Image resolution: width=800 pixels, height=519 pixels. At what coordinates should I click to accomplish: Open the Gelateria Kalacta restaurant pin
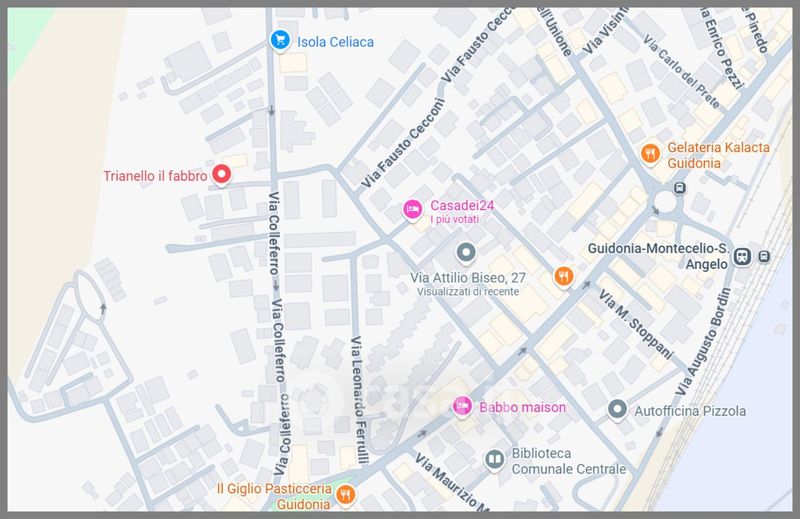click(650, 154)
